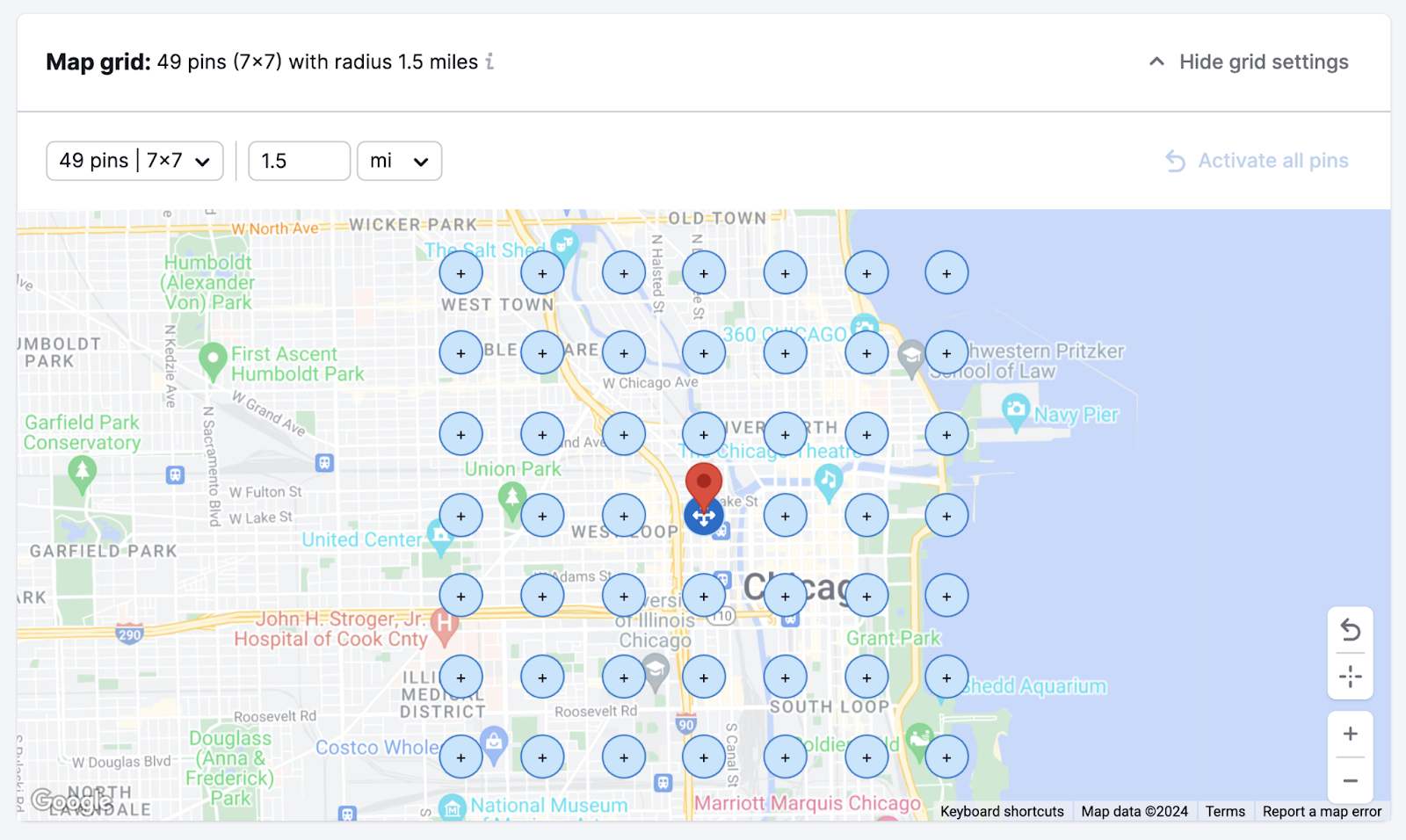
Task: Click the Keyboard shortcuts label
Action: (1001, 811)
